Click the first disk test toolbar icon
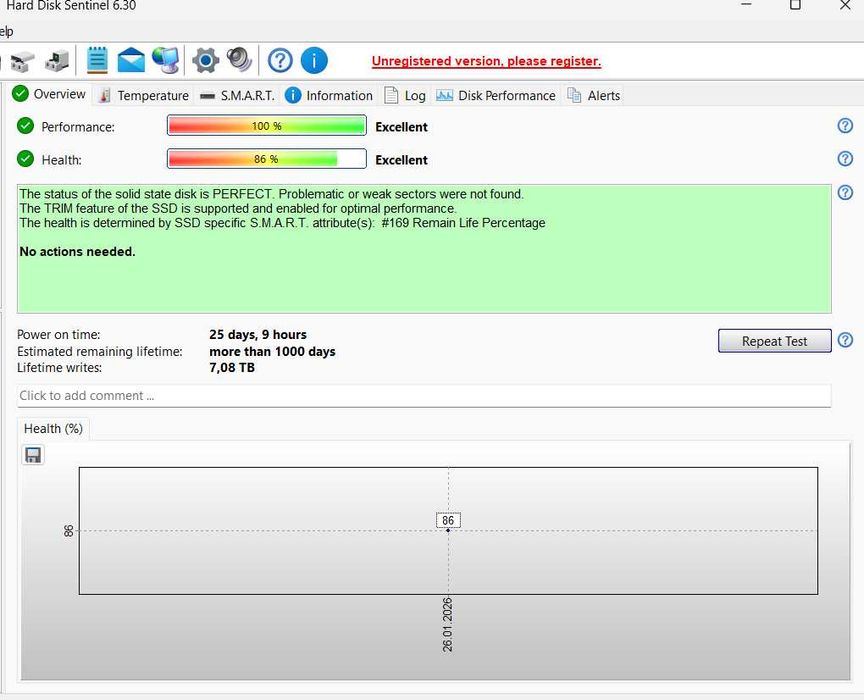Image resolution: width=864 pixels, height=700 pixels. pyautogui.click(x=22, y=61)
